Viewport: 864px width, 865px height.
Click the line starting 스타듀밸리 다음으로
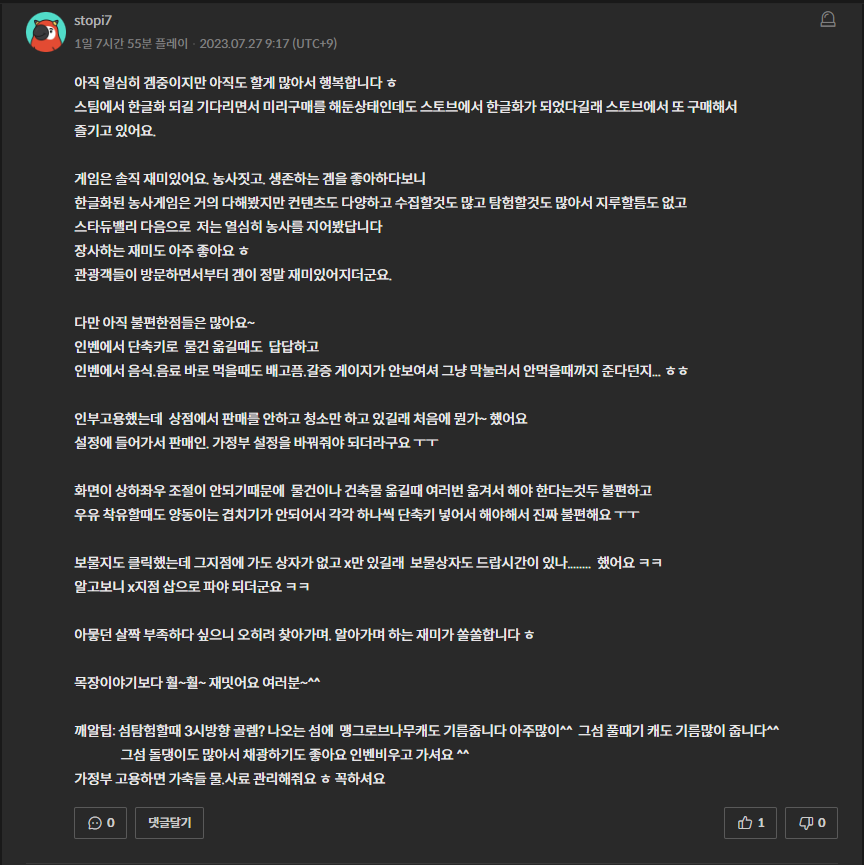tap(228, 227)
